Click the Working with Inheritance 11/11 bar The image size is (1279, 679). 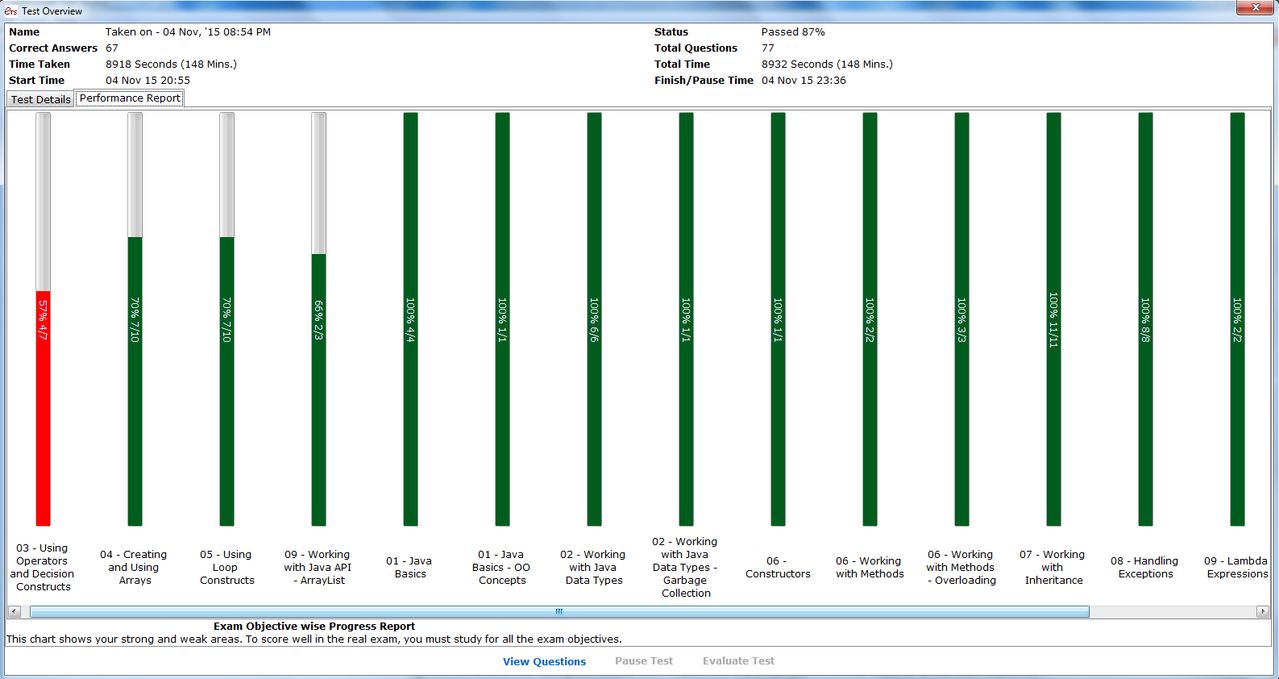1053,319
